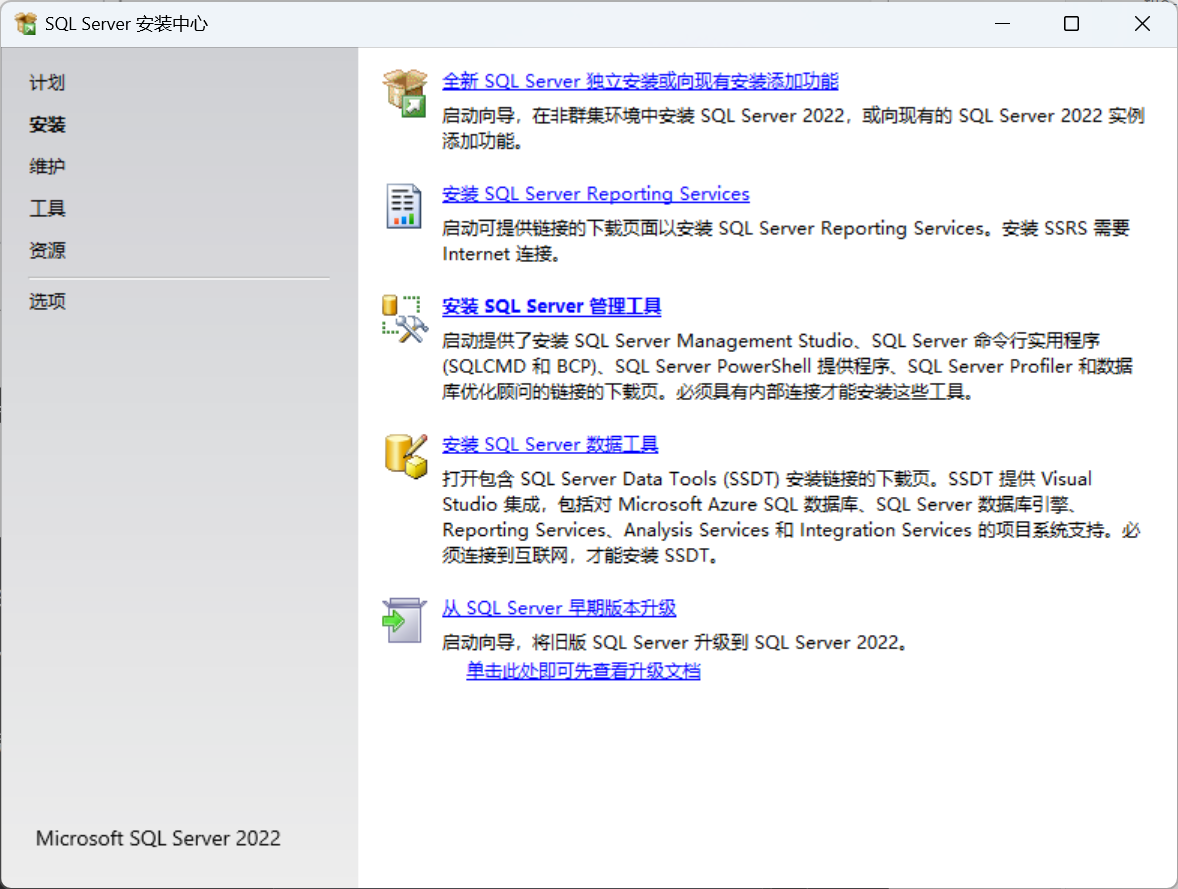Switch to the 维护 section
Screen dimensions: 1178x889
47,166
